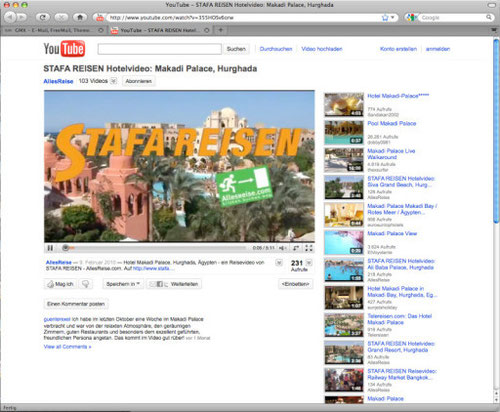Click the anmelden sign-in link

tap(438, 49)
